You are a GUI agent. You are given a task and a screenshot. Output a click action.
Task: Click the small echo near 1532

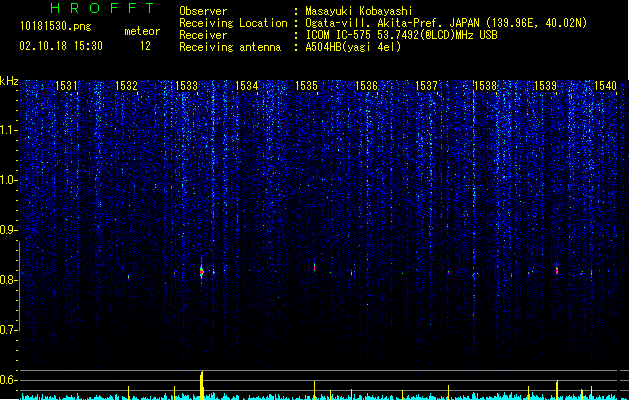[x=128, y=277]
